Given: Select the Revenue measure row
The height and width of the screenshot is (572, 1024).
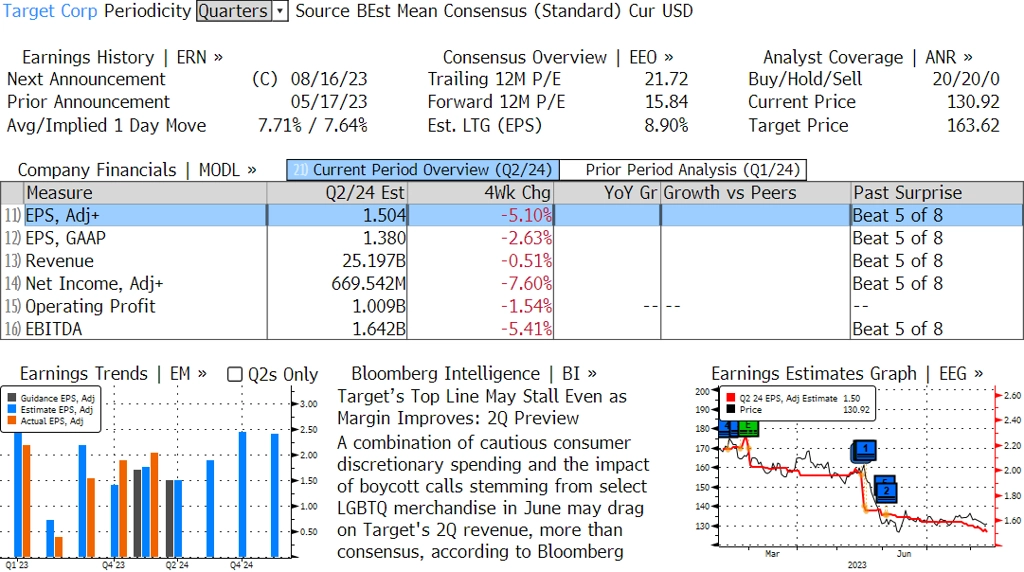Looking at the screenshot, I should 512,261.
